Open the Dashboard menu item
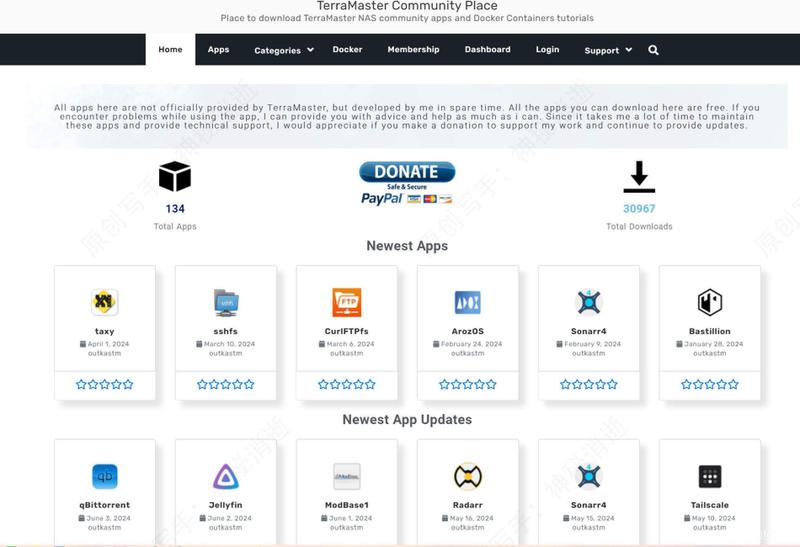 487,49
